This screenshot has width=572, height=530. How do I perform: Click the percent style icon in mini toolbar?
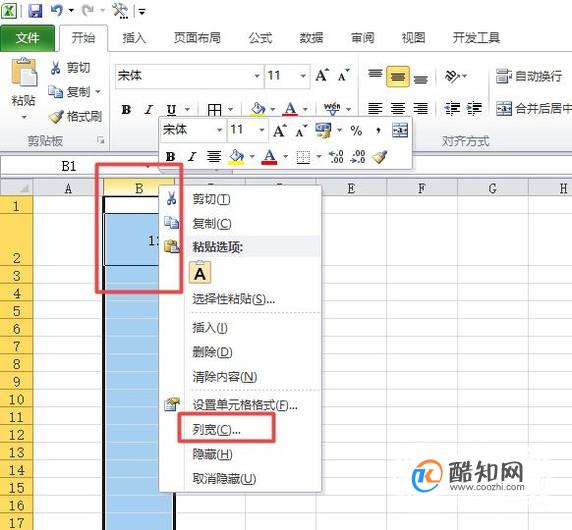[x=356, y=130]
